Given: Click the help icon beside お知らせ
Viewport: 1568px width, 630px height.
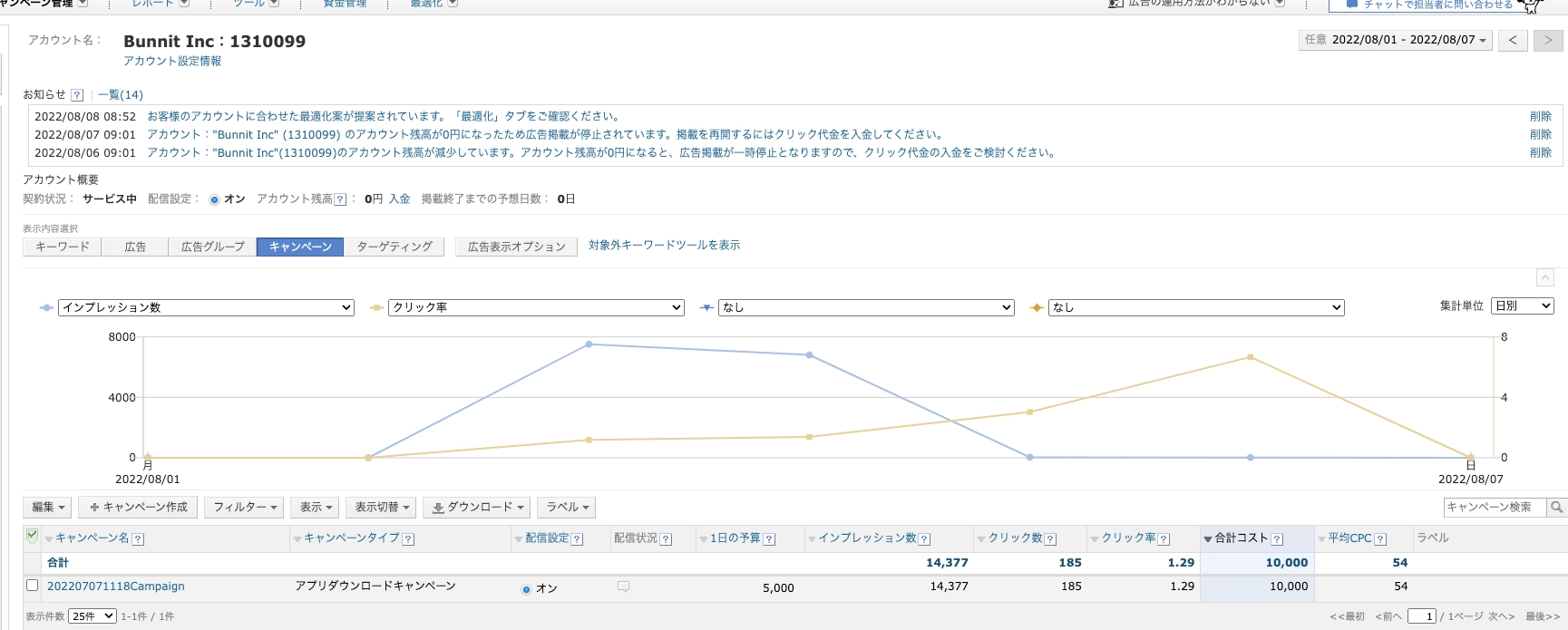Looking at the screenshot, I should click(x=77, y=95).
